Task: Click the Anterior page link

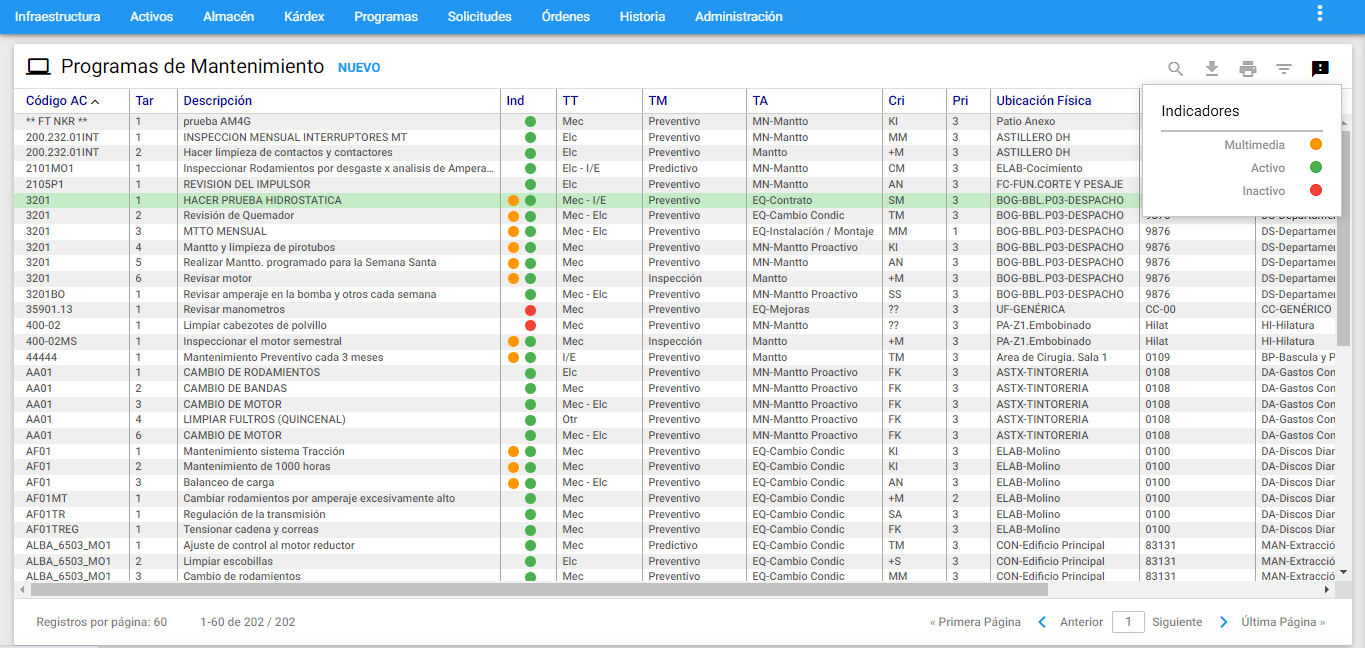Action: tap(1081, 622)
